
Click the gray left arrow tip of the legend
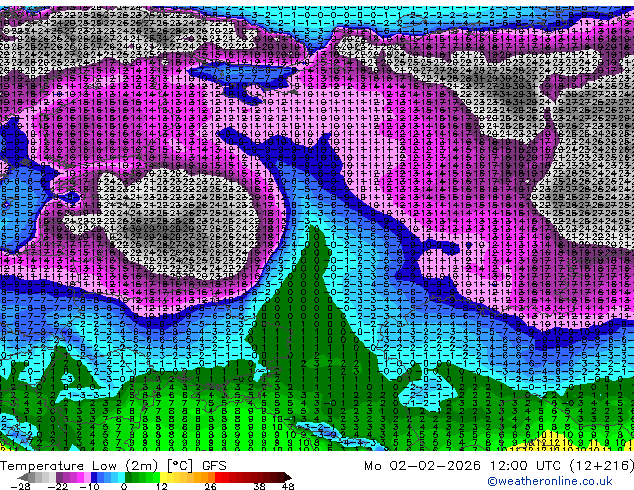pos(22,477)
